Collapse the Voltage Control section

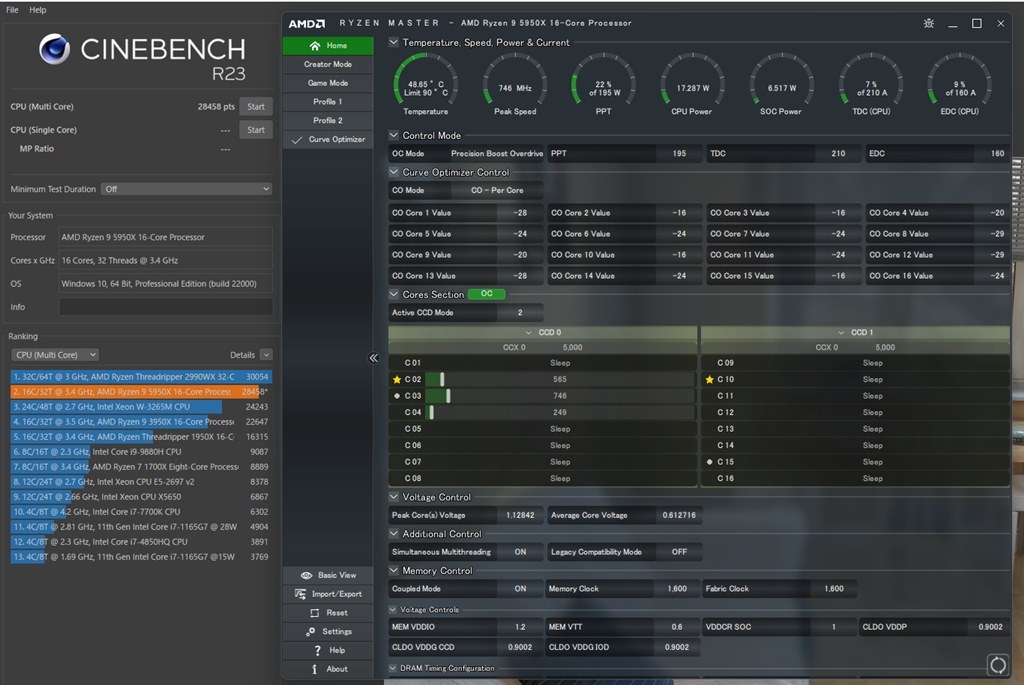394,497
